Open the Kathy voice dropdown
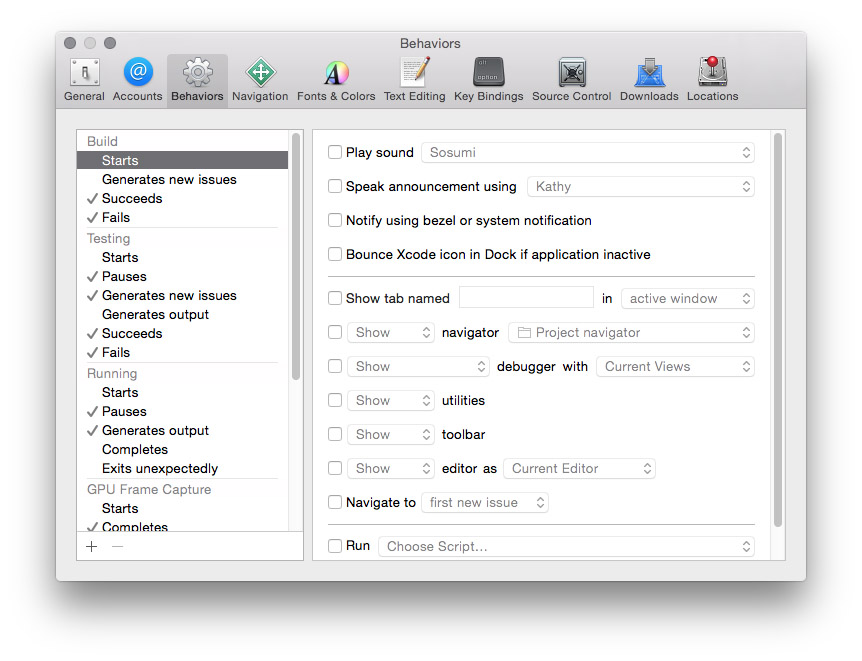The height and width of the screenshot is (661, 862). (641, 186)
